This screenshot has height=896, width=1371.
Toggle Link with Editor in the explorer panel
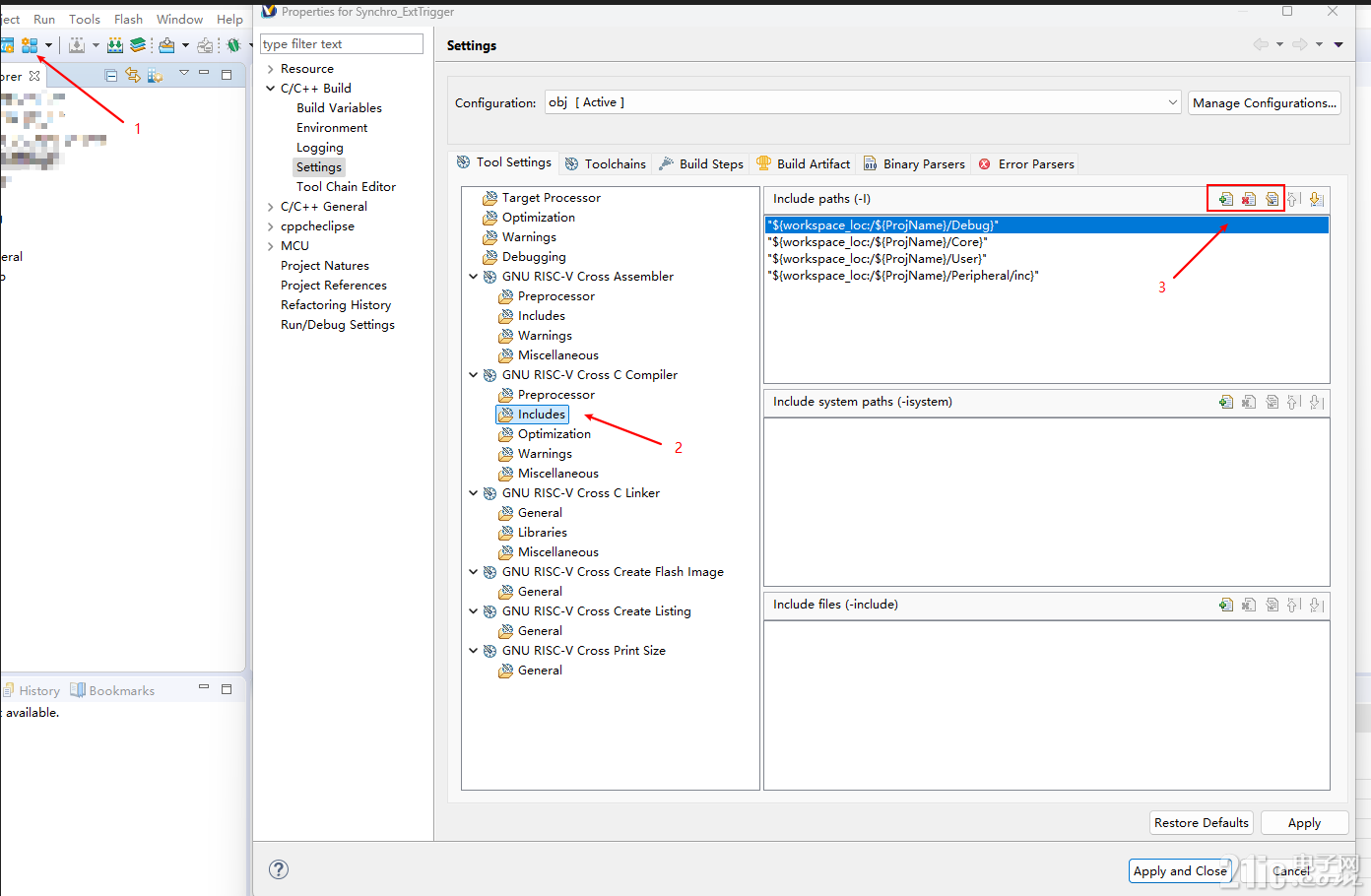tap(133, 75)
